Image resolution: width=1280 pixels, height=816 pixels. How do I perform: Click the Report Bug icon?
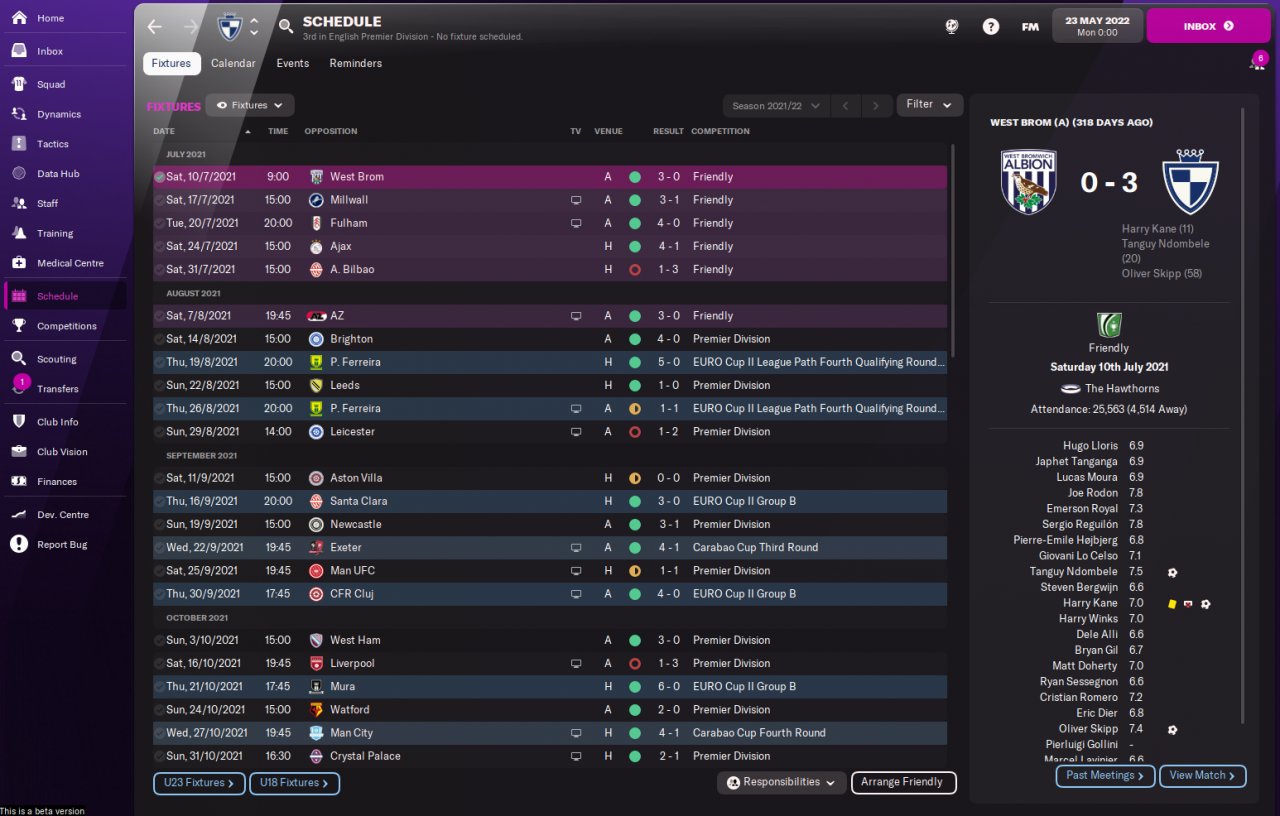19,544
